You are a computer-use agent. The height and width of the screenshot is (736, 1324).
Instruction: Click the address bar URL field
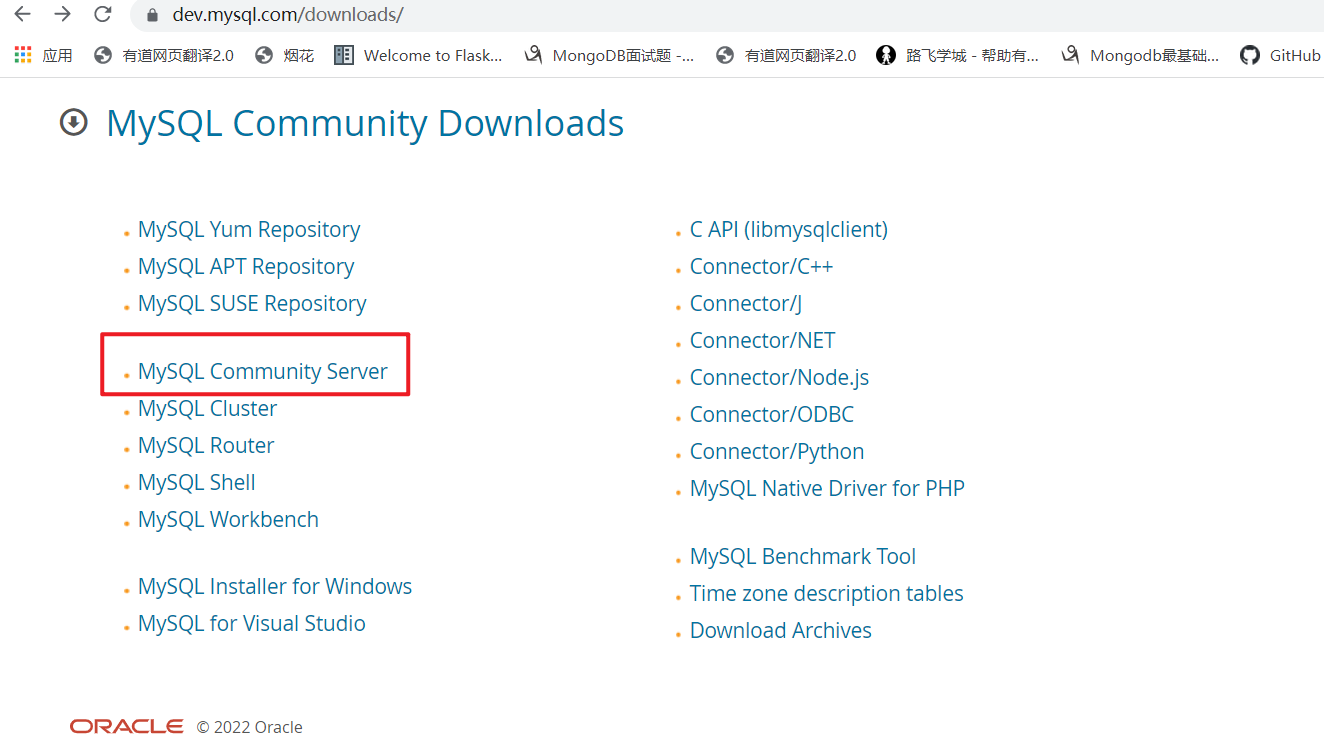(x=727, y=15)
